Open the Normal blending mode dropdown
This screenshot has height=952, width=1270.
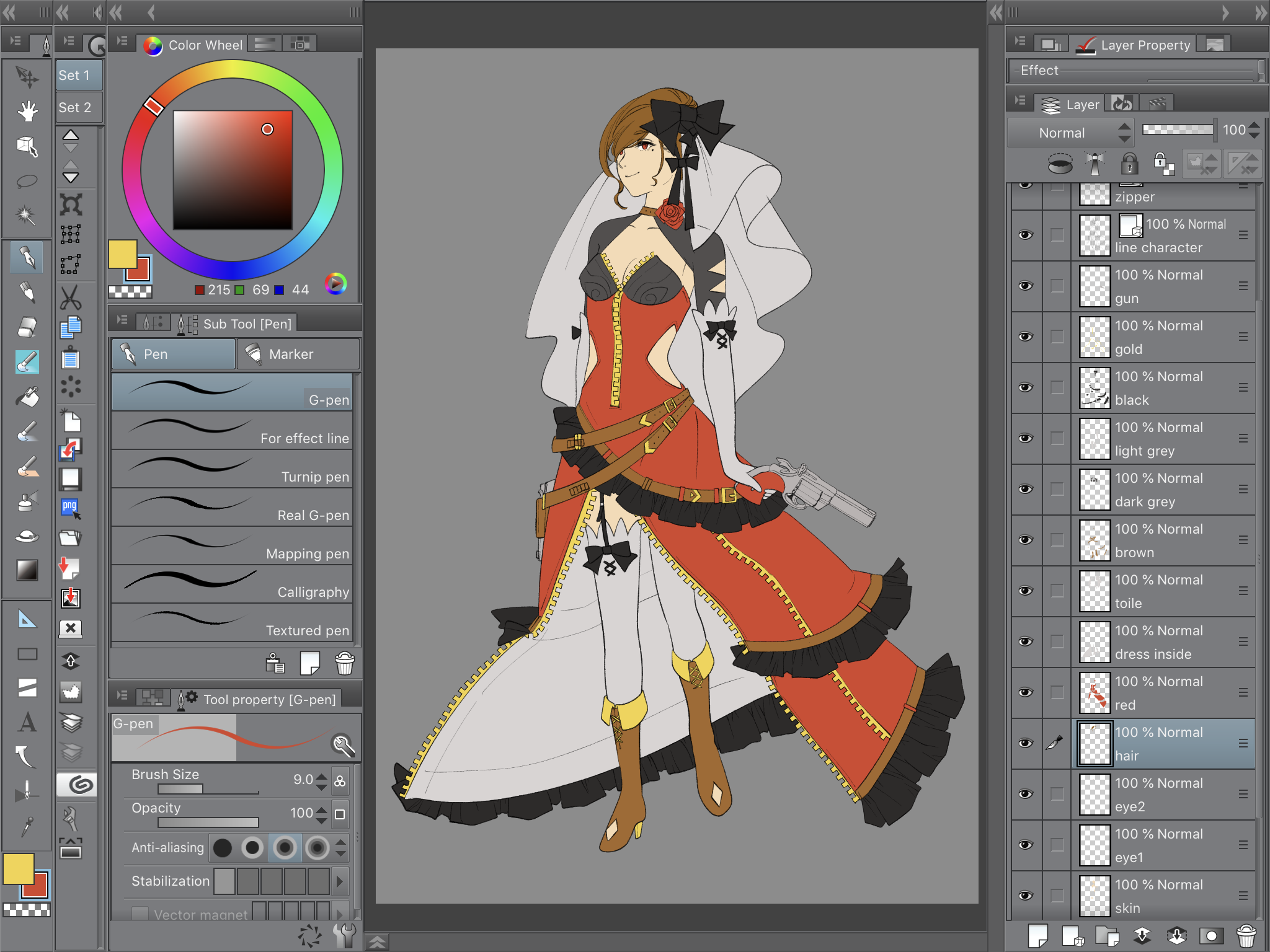1071,133
